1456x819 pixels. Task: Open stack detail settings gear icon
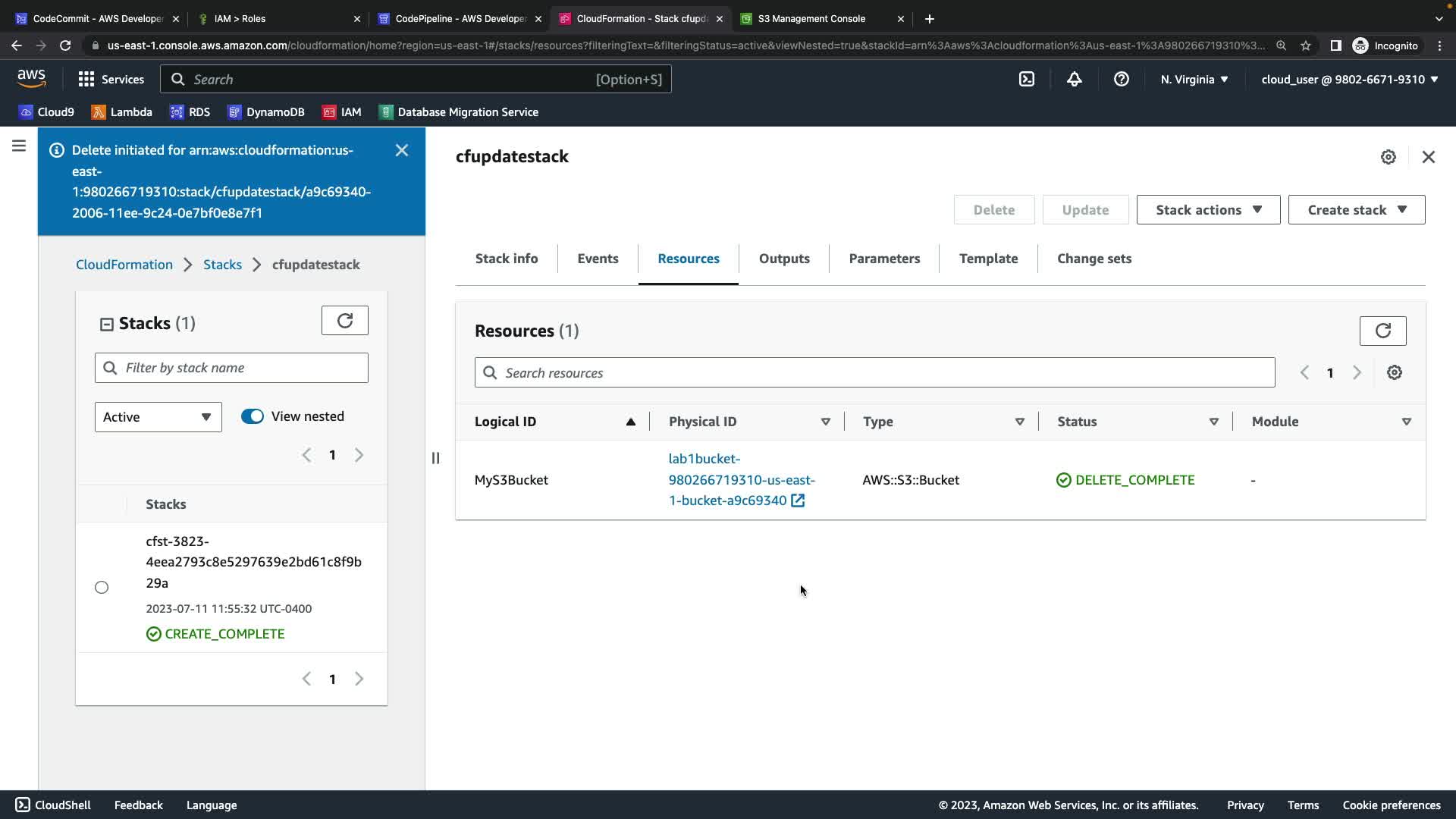(x=1388, y=157)
